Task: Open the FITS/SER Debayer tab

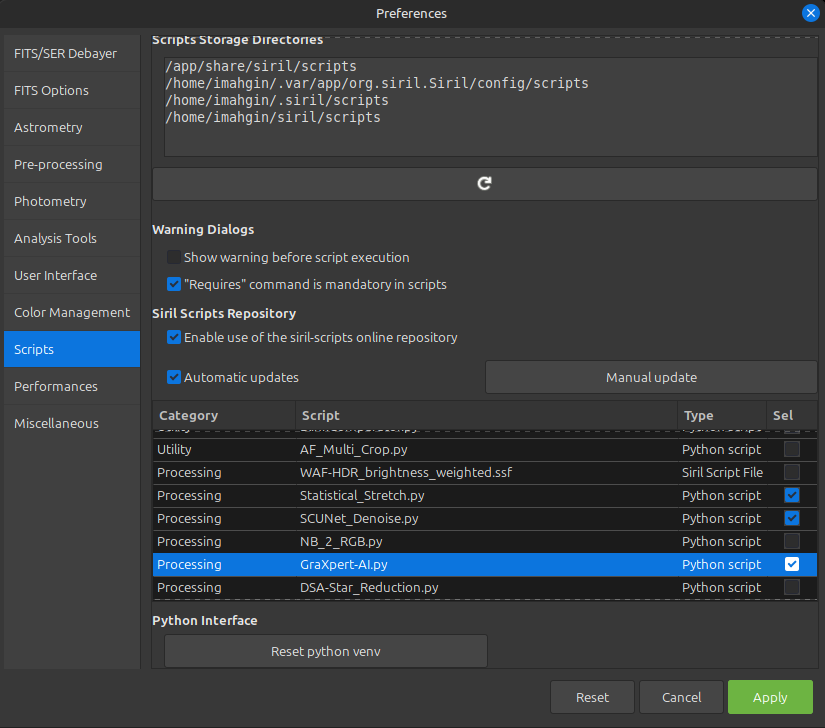Action: (x=72, y=54)
